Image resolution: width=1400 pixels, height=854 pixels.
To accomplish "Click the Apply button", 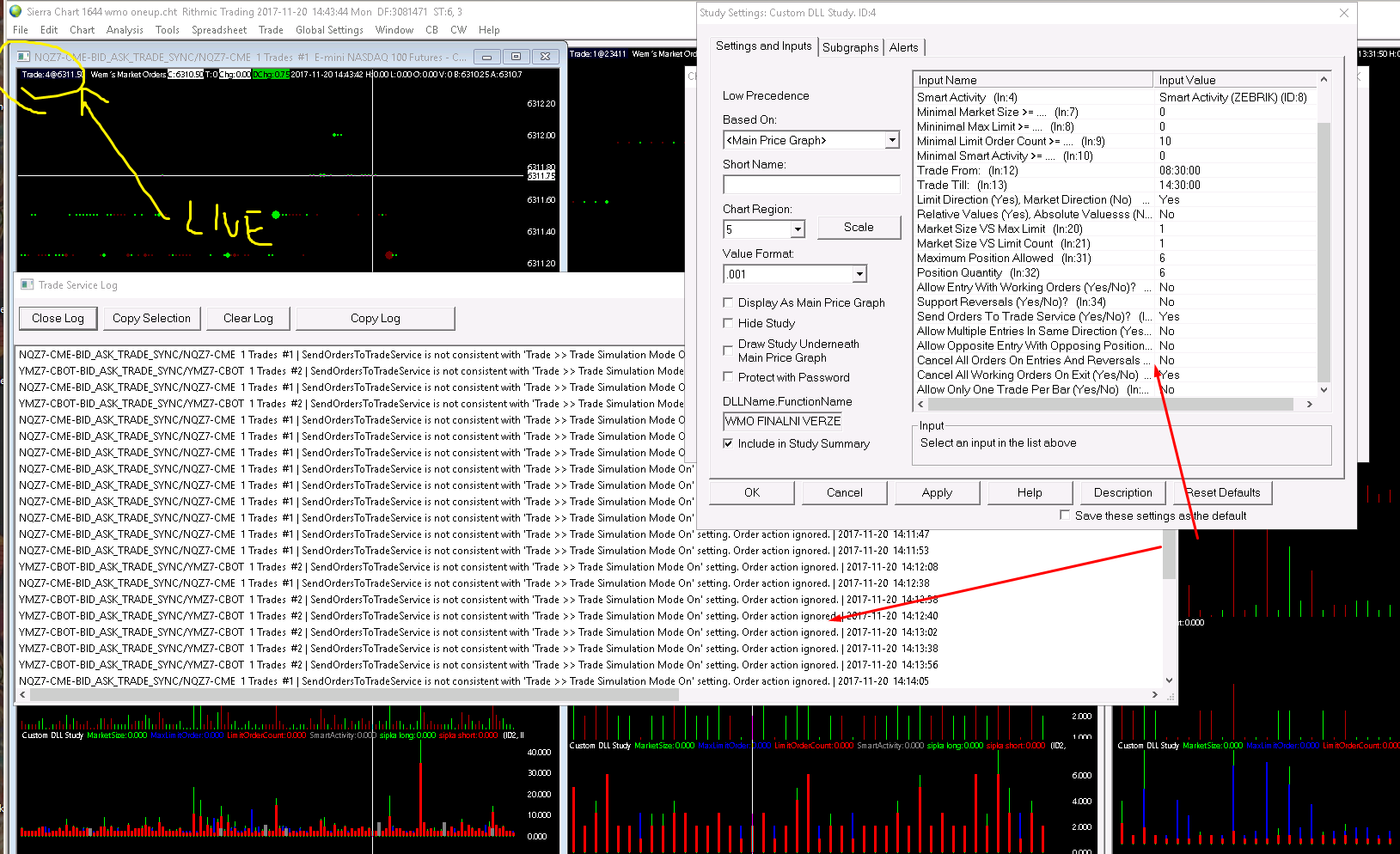I will point(937,492).
